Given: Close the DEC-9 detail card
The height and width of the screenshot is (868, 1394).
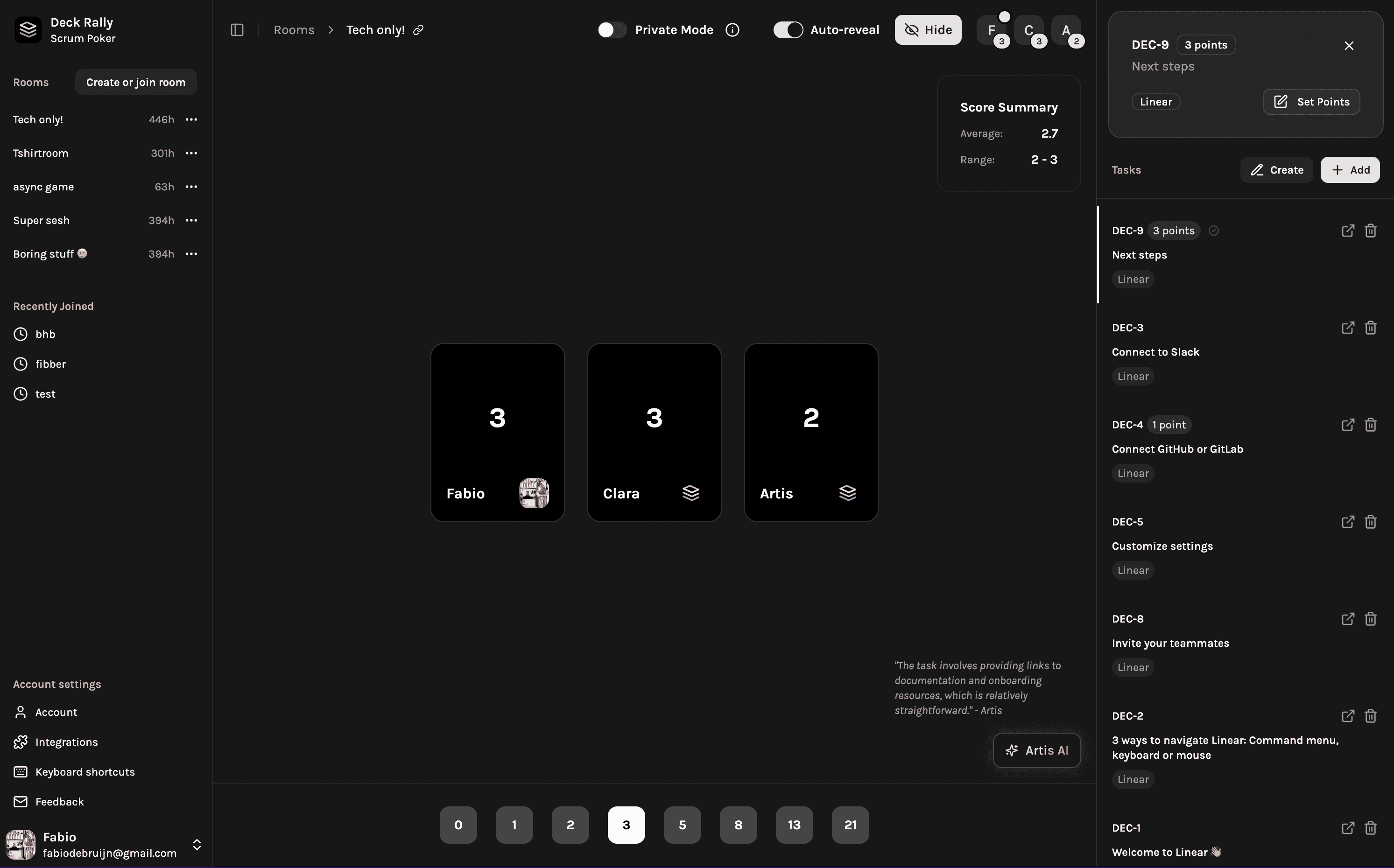Looking at the screenshot, I should tap(1349, 46).
